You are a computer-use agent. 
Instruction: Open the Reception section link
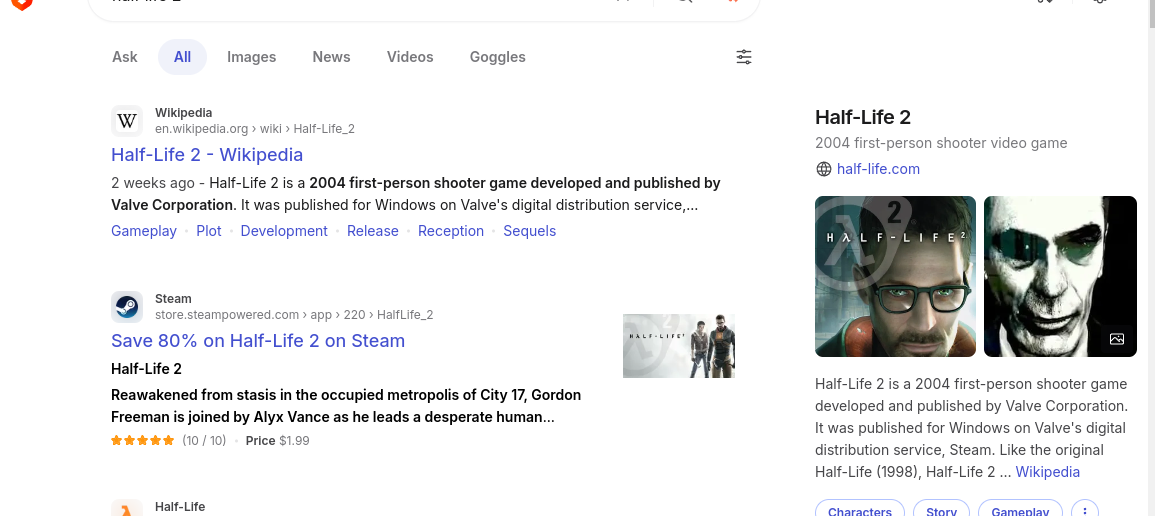451,231
